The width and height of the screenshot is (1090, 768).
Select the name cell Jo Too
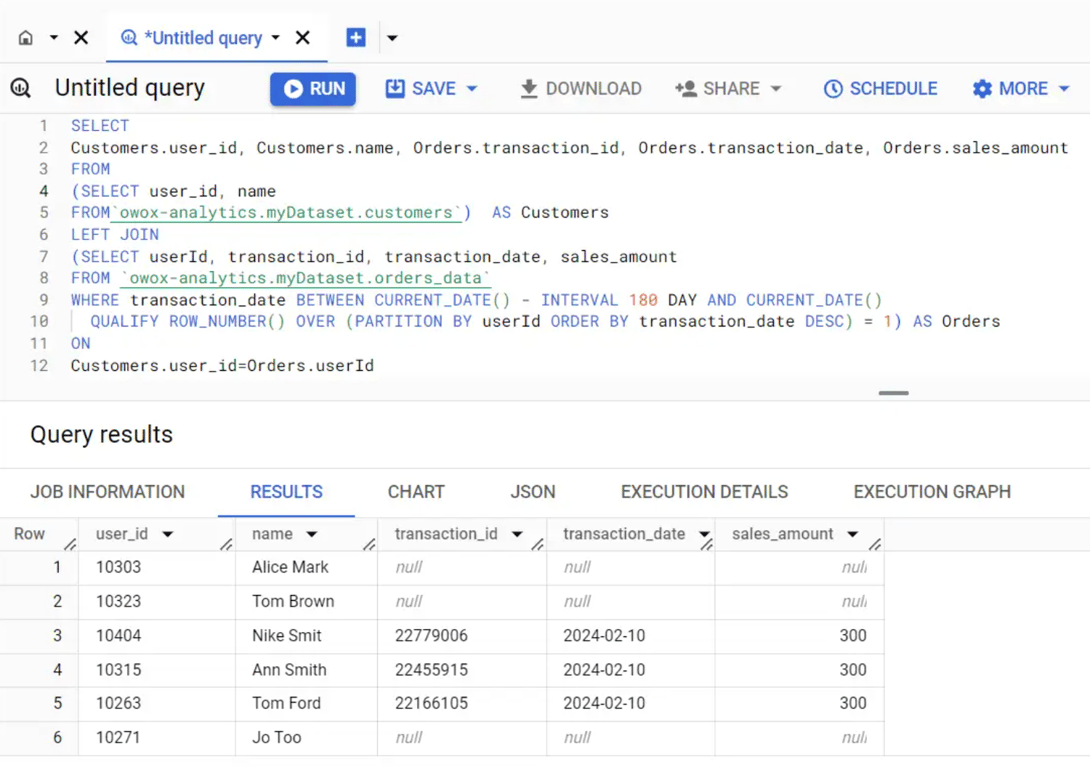click(307, 737)
